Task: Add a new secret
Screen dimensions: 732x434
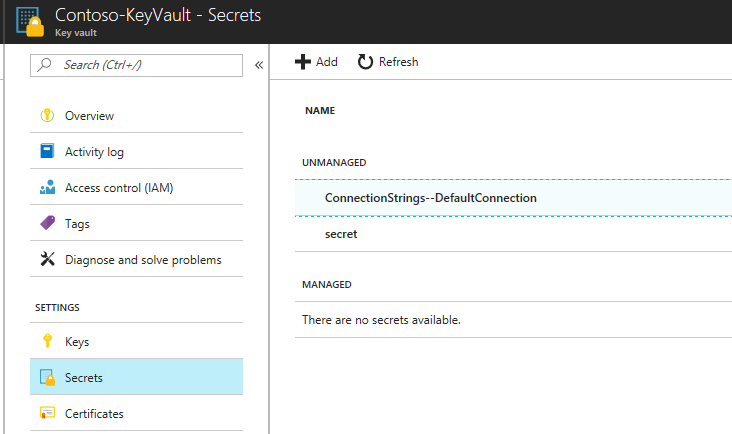Action: pos(316,62)
